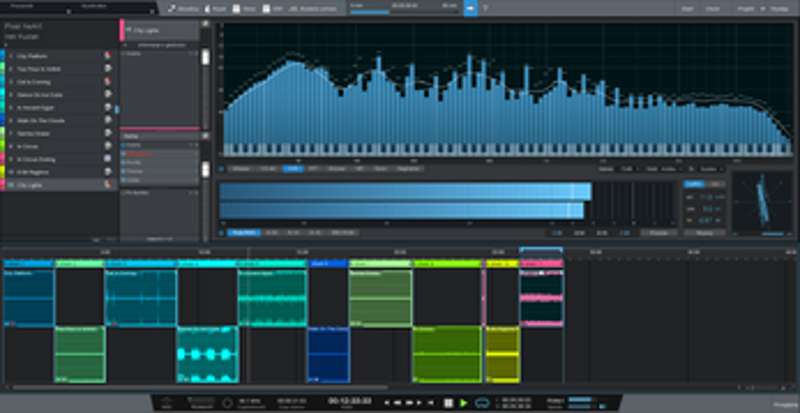Click the metronome icon in transport bar
Image resolution: width=800 pixels, height=413 pixels.
coord(166,402)
